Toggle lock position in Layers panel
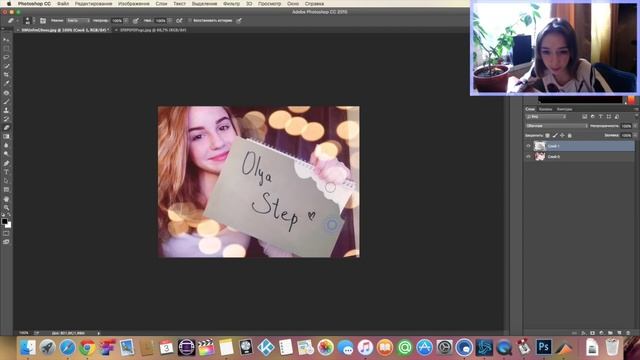Screen dimensions: 640x360 [562, 135]
